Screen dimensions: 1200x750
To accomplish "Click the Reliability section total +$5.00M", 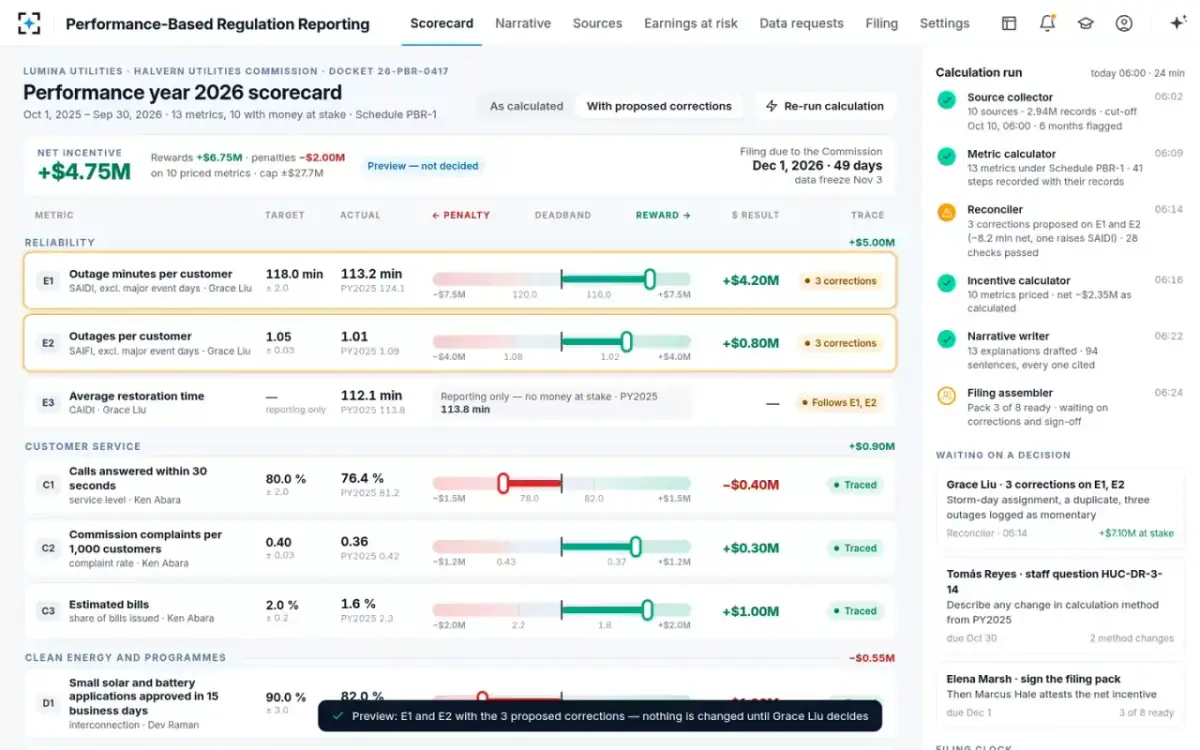I will (871, 242).
